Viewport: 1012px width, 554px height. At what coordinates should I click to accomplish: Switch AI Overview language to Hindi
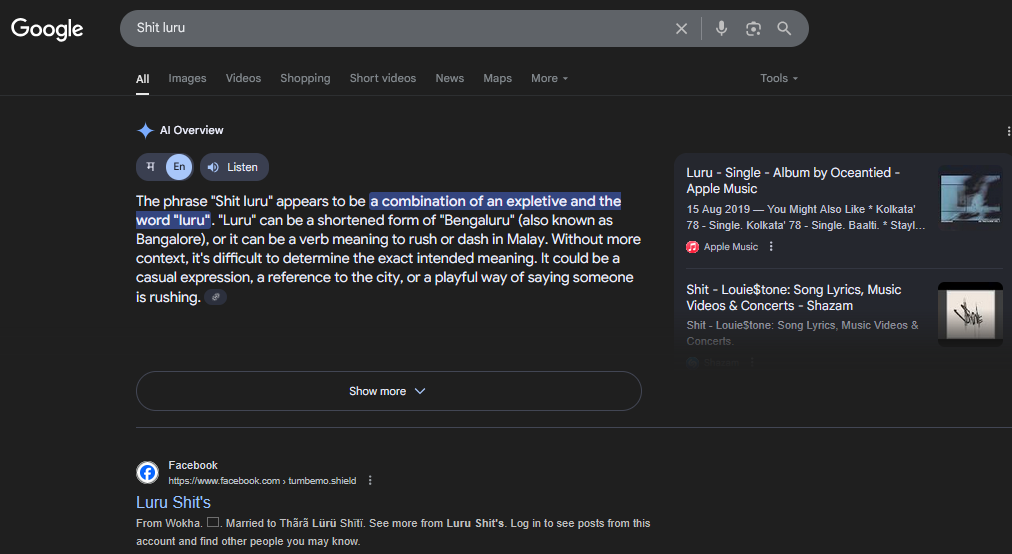pos(150,167)
